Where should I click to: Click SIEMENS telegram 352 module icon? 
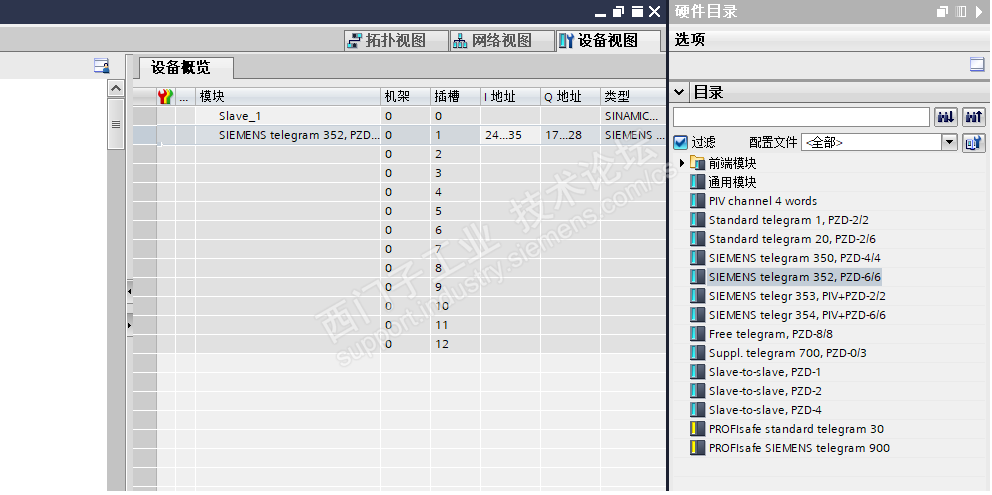697,277
